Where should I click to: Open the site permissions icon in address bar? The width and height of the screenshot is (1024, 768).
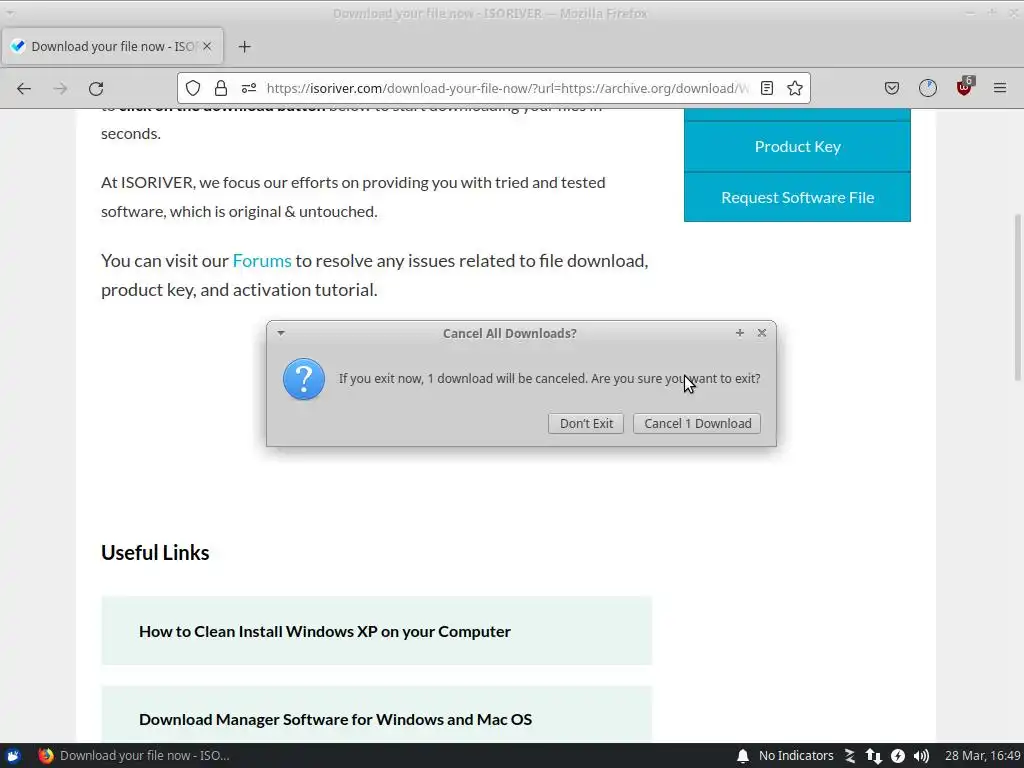tap(249, 88)
